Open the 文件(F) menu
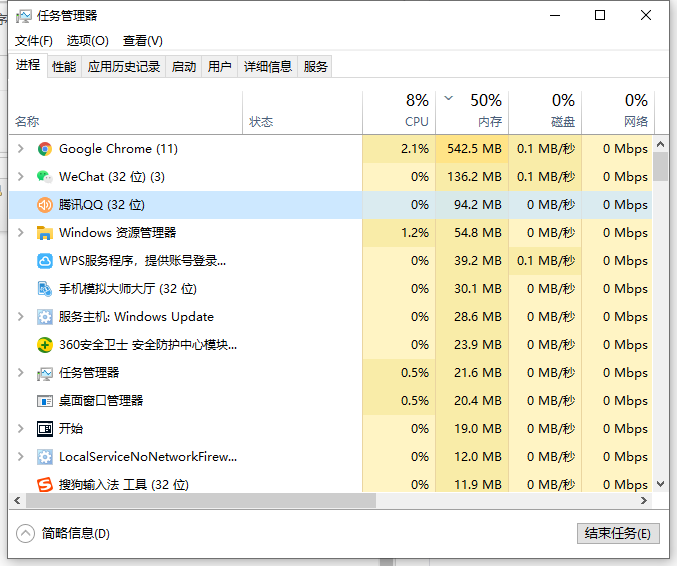 click(34, 41)
